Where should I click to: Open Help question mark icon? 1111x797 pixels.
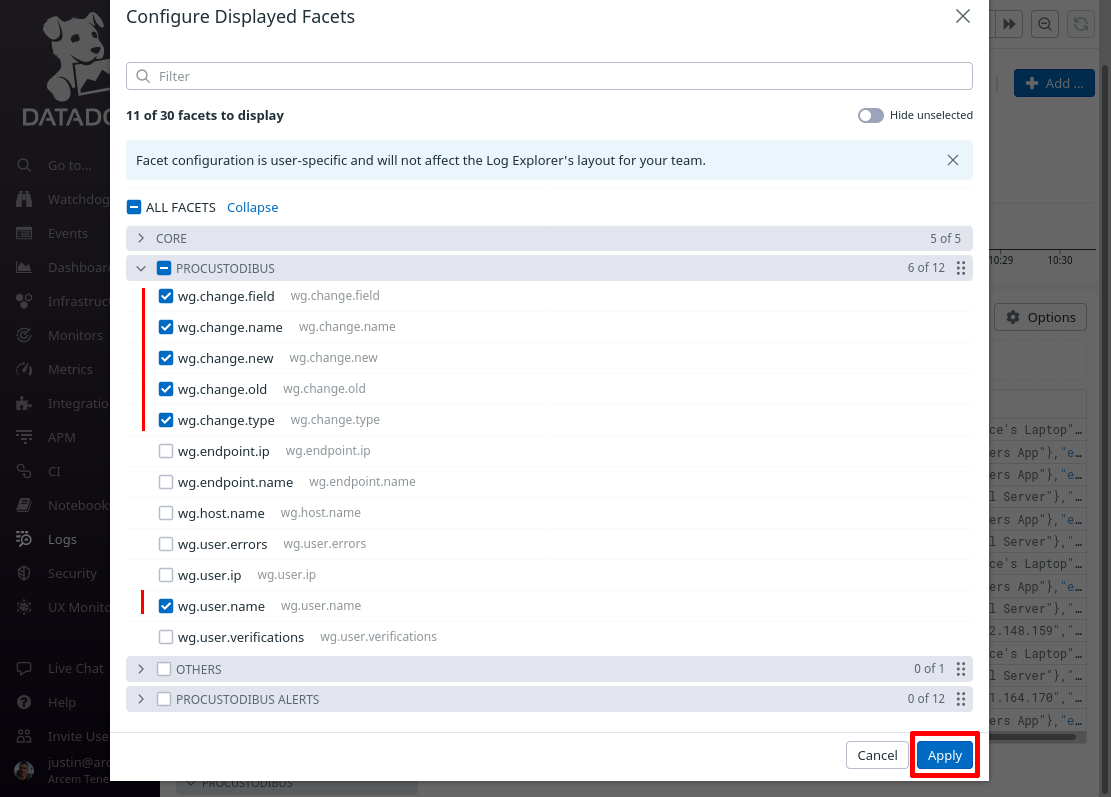click(24, 702)
